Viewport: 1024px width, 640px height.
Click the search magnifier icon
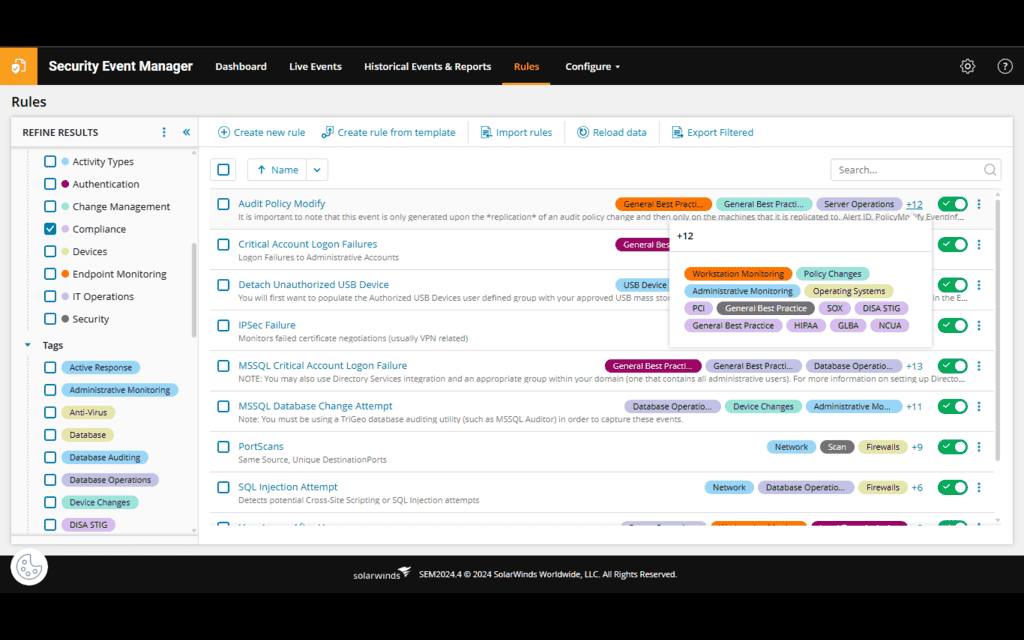tap(989, 170)
